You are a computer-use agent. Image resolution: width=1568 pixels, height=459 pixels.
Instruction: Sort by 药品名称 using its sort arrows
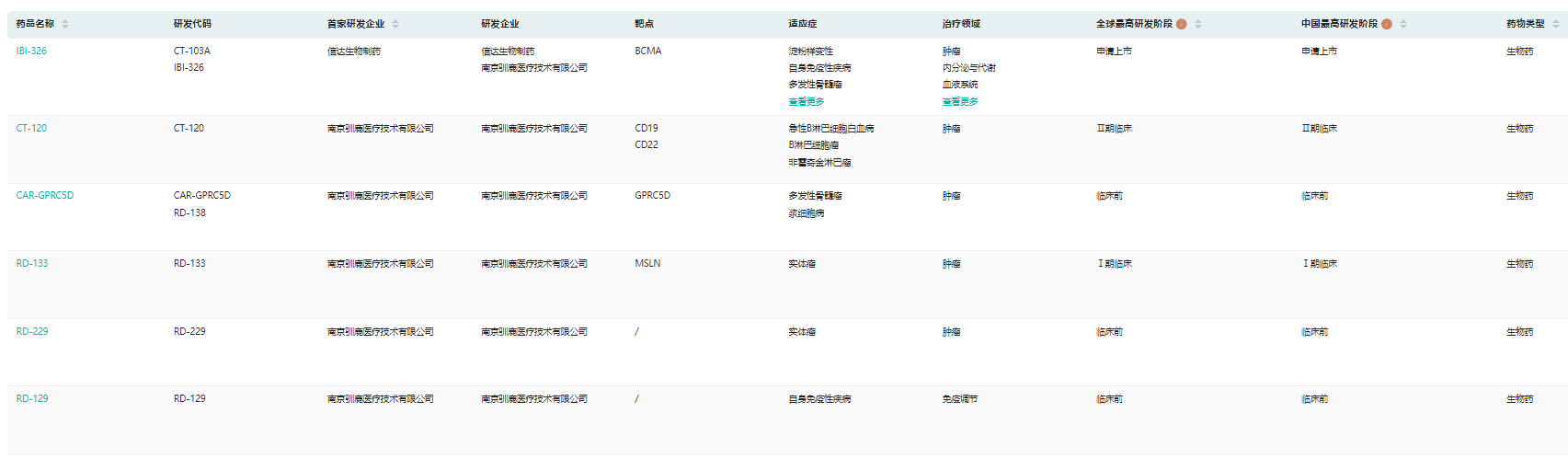[x=65, y=24]
